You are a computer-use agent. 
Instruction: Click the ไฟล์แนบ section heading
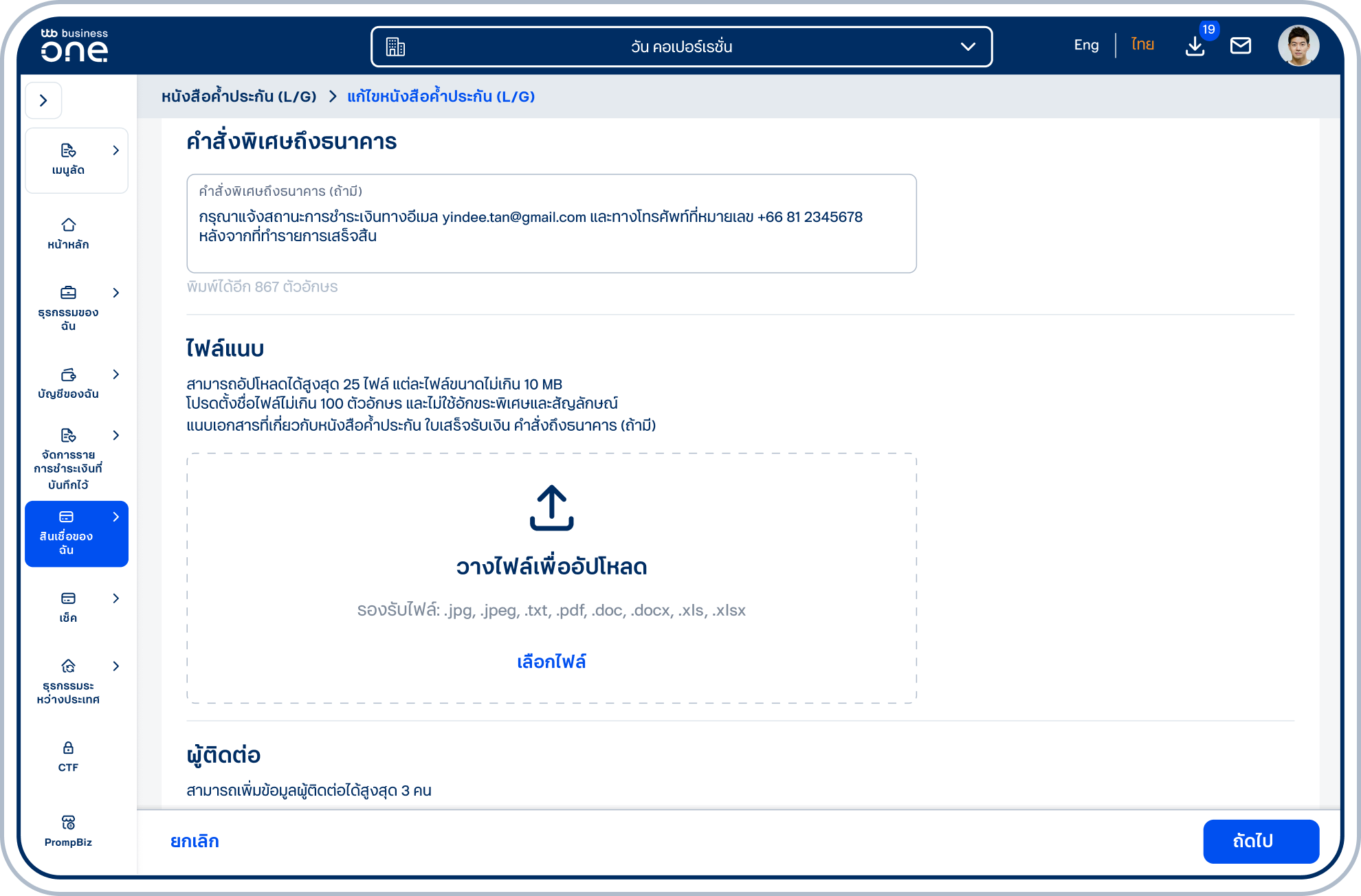225,349
